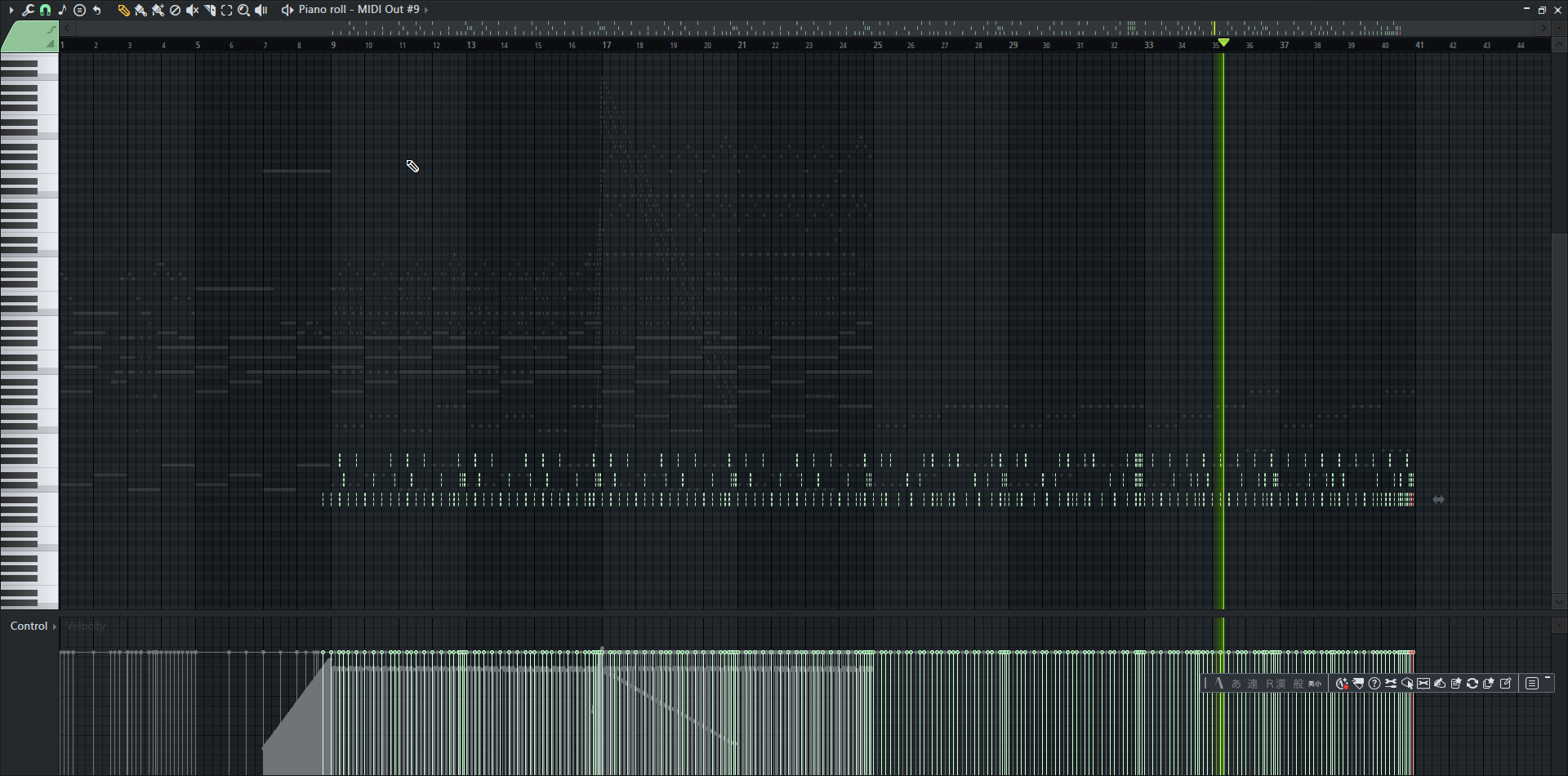Click the IME menu hamburger button
1568x776 pixels.
(x=1532, y=684)
